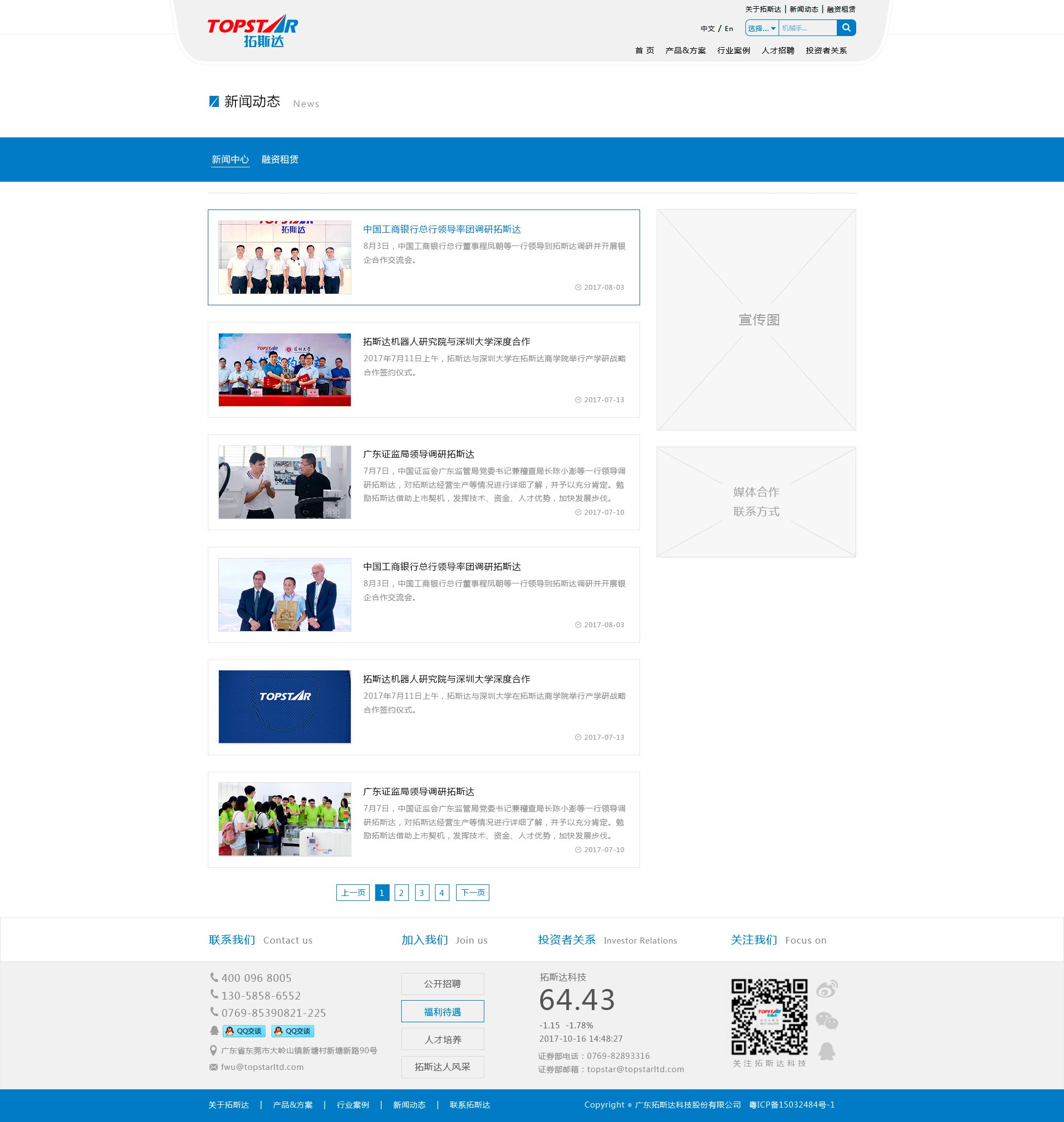Open footer link 新闻动态
Viewport: 1064px width, 1122px height.
[x=409, y=1104]
